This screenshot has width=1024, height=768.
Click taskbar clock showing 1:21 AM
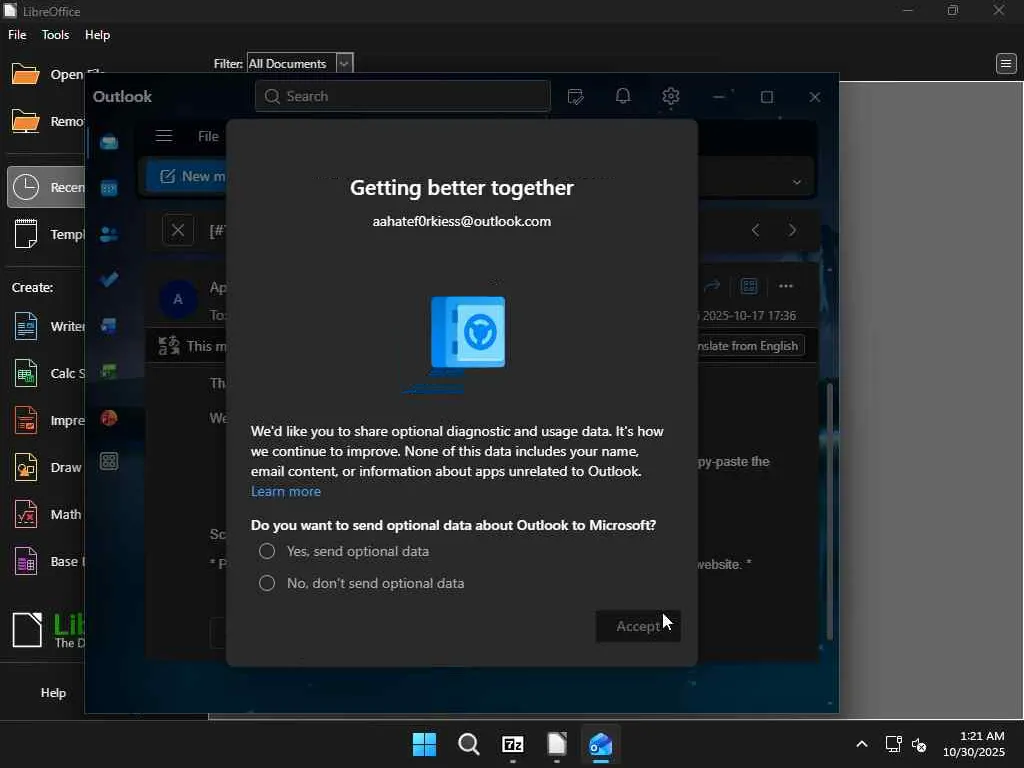[974, 744]
